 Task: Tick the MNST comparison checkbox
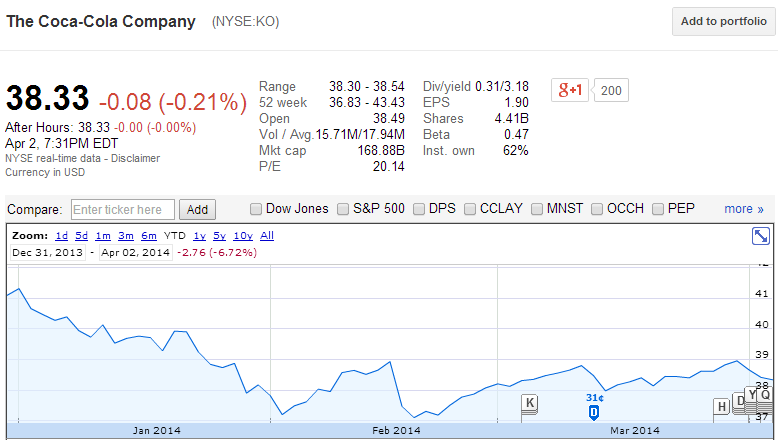click(537, 209)
